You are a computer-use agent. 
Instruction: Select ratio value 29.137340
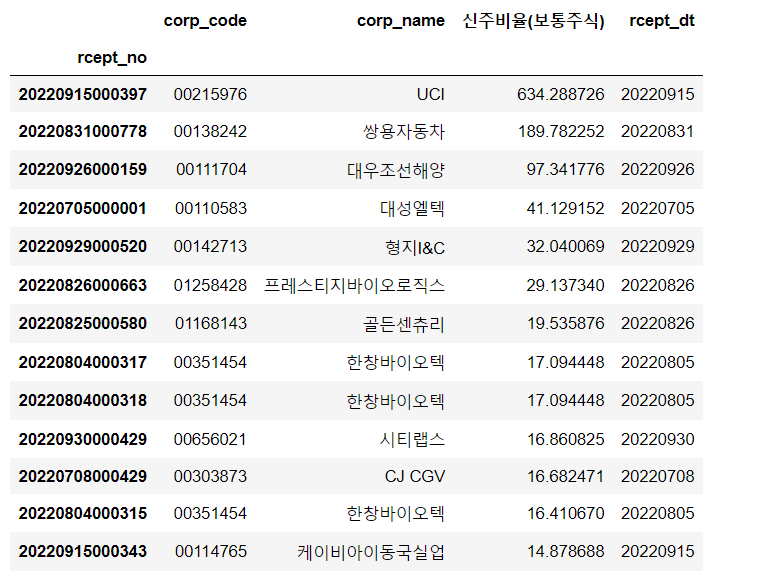[565, 285]
